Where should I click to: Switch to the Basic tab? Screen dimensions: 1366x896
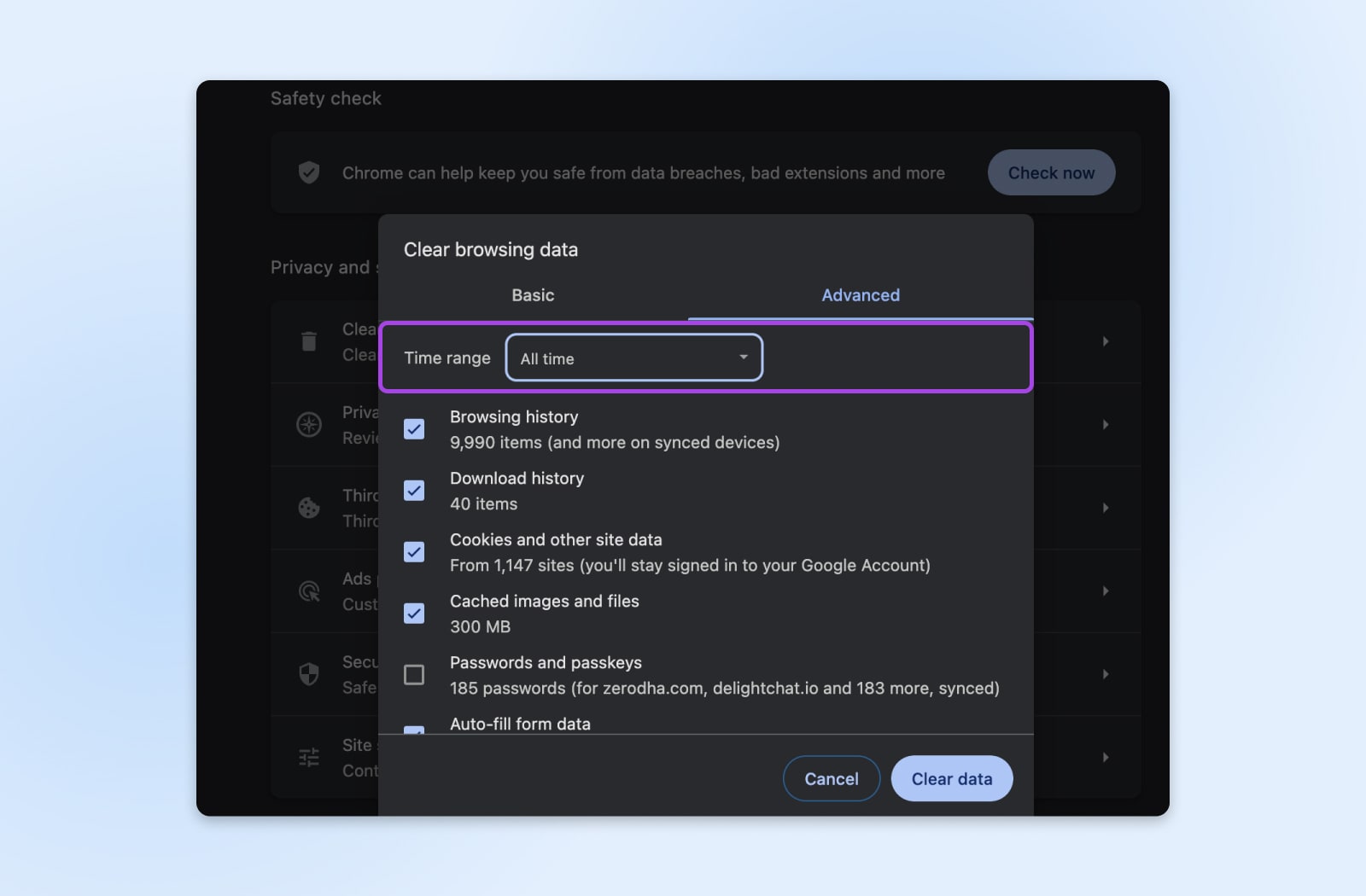[533, 295]
